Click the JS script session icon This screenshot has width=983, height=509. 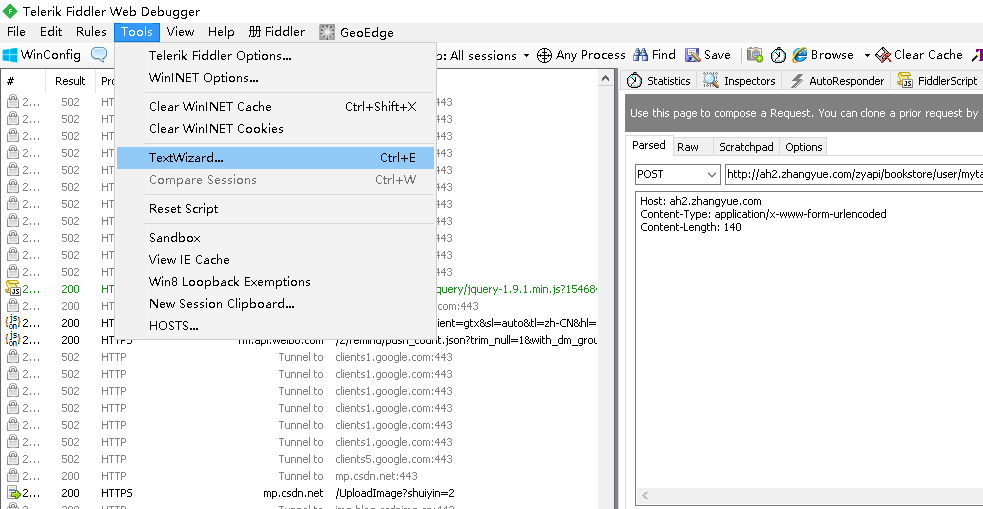[13, 288]
